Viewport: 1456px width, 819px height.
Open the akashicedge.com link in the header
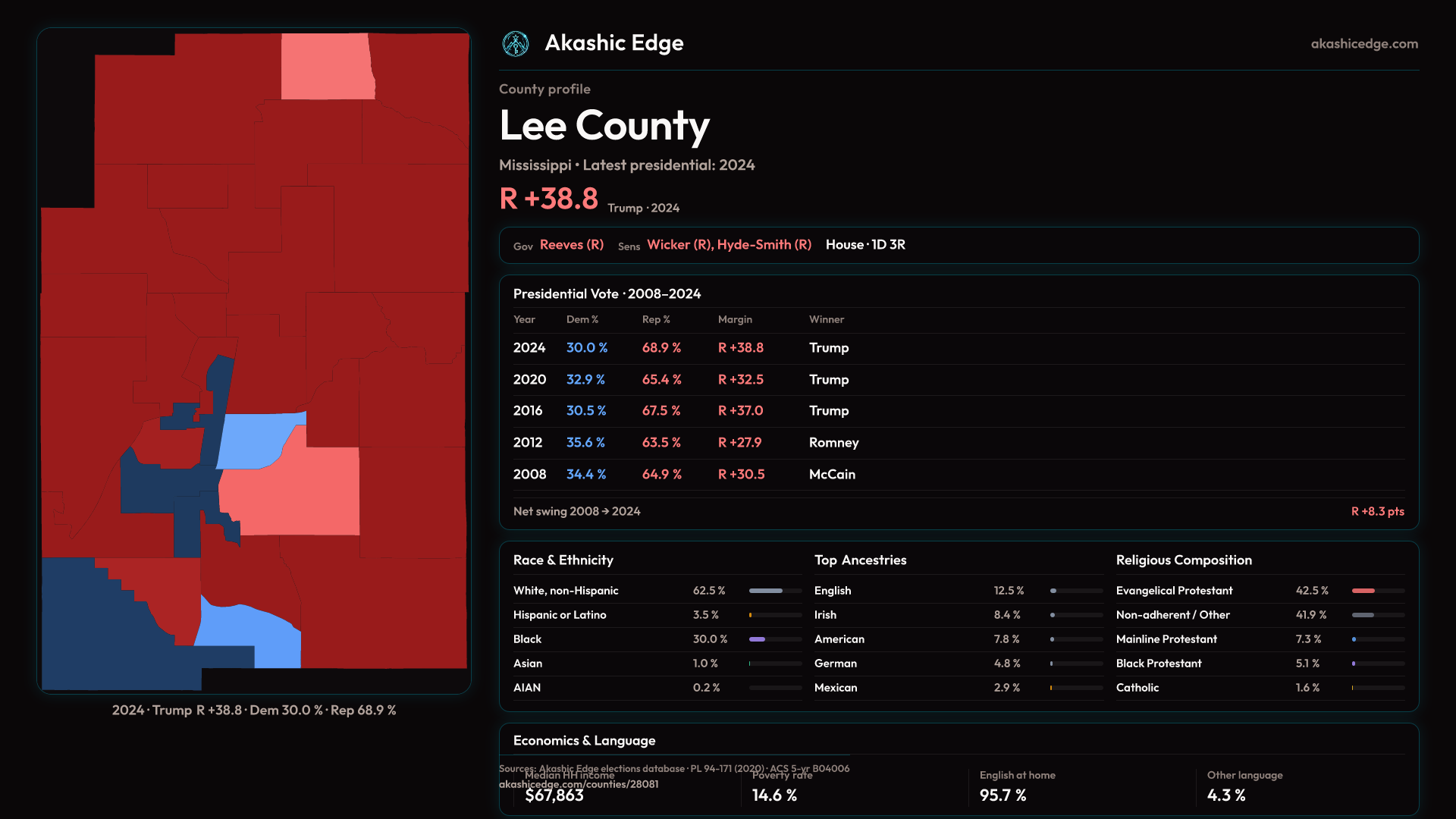(1363, 44)
